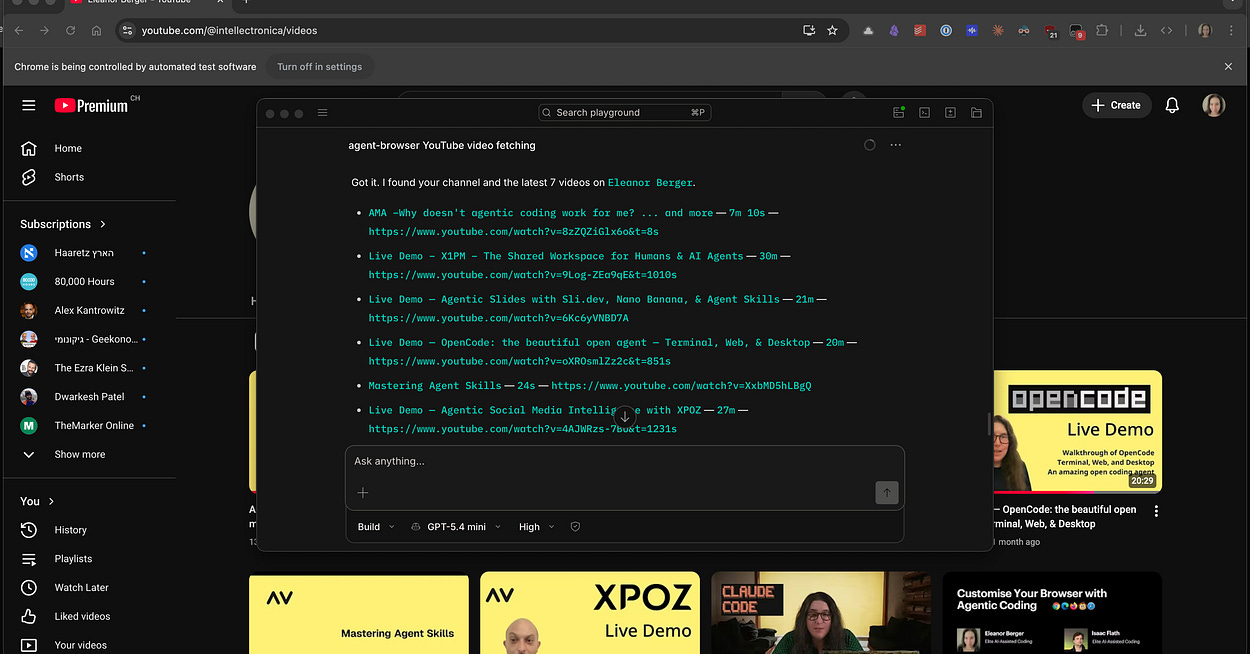1250x654 pixels.
Task: Click the Search playground field
Action: click(624, 112)
